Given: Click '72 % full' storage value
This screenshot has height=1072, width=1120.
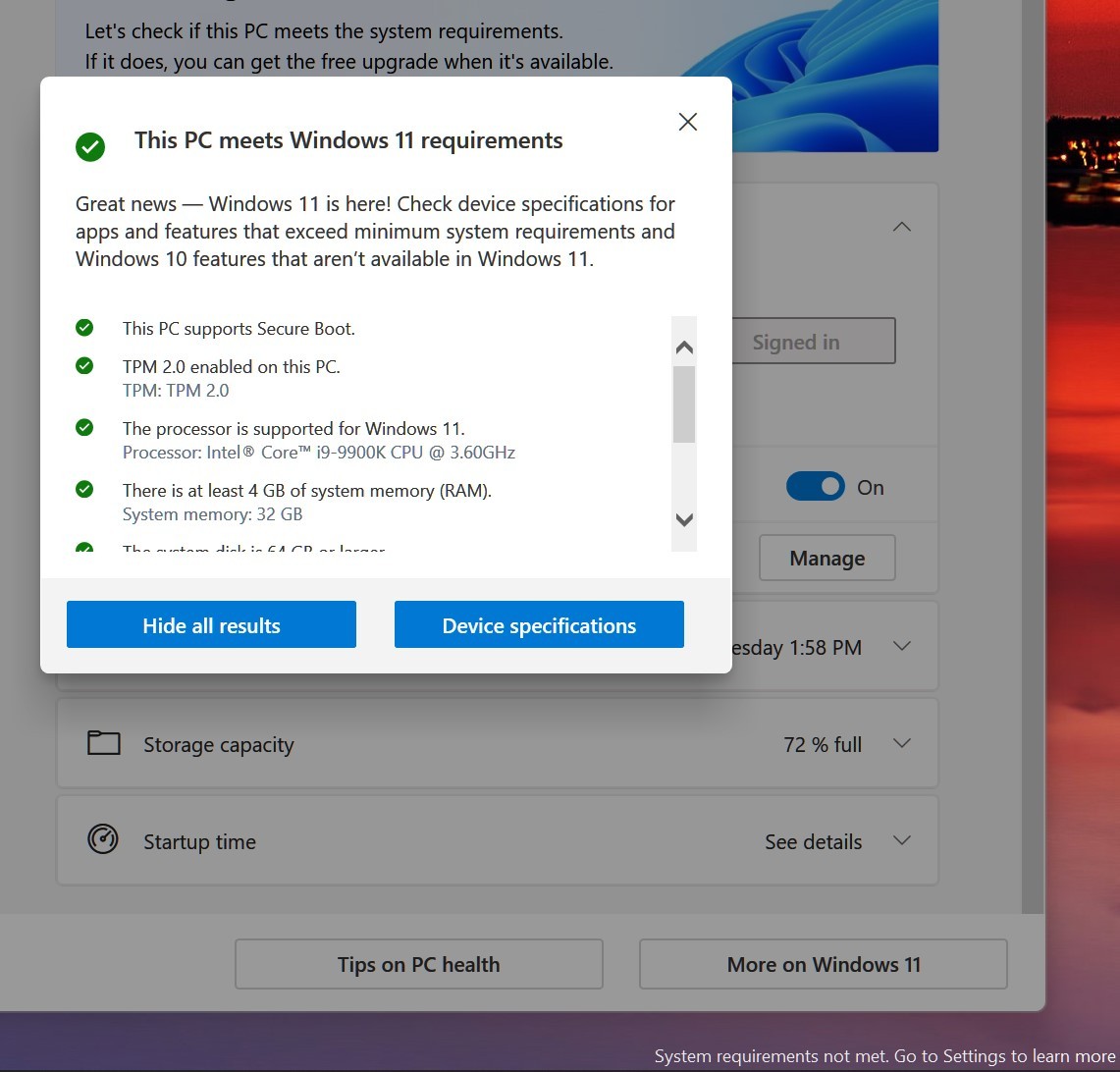Looking at the screenshot, I should tap(823, 745).
